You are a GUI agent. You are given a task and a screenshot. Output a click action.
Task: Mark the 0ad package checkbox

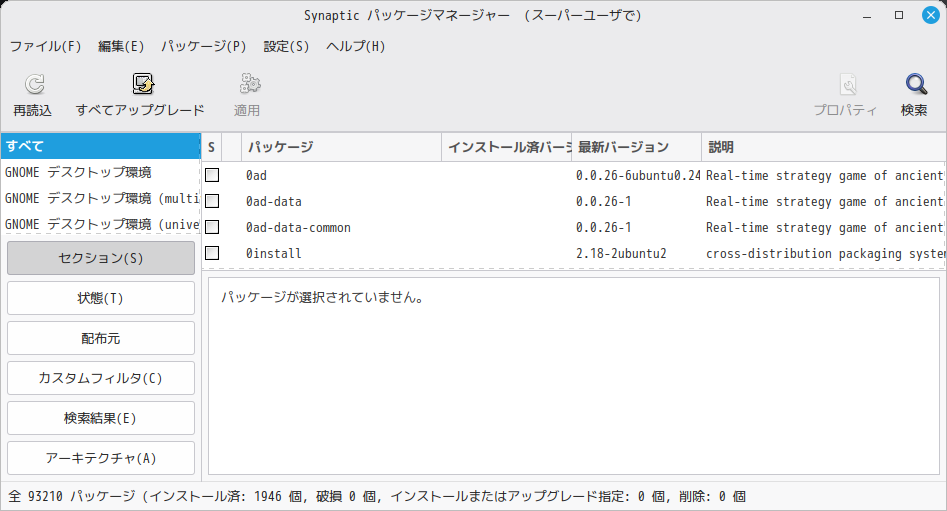212,175
